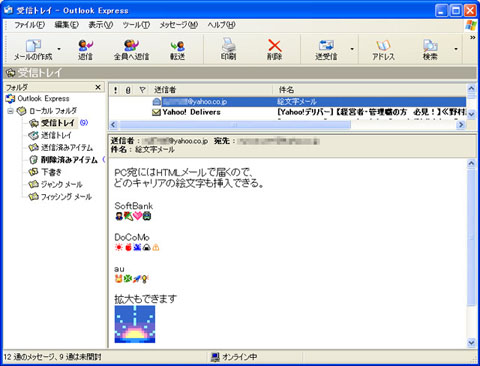Click the メールの作成 (compose mail) toolbar icon
Viewport: 480px width, 366px height.
(x=33, y=49)
